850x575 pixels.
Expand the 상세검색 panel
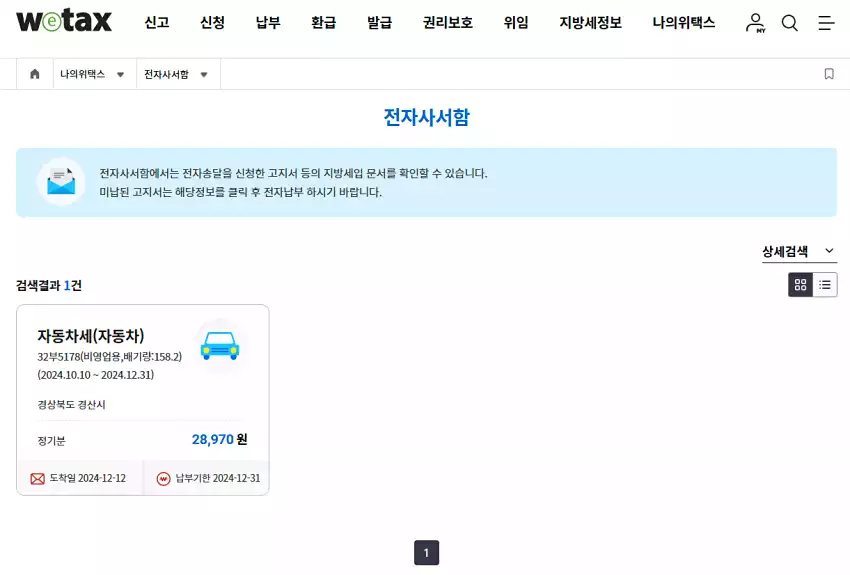[799, 251]
